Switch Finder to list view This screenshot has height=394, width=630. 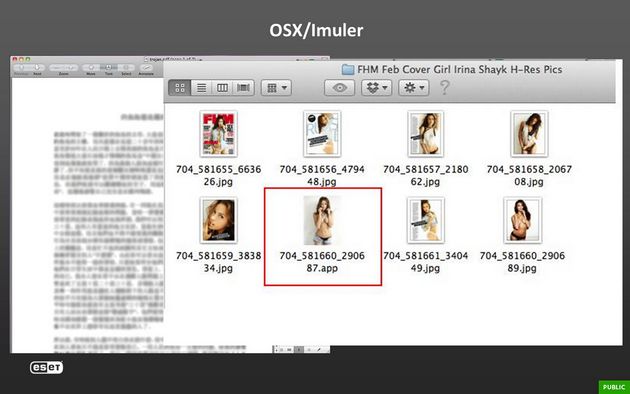click(201, 88)
